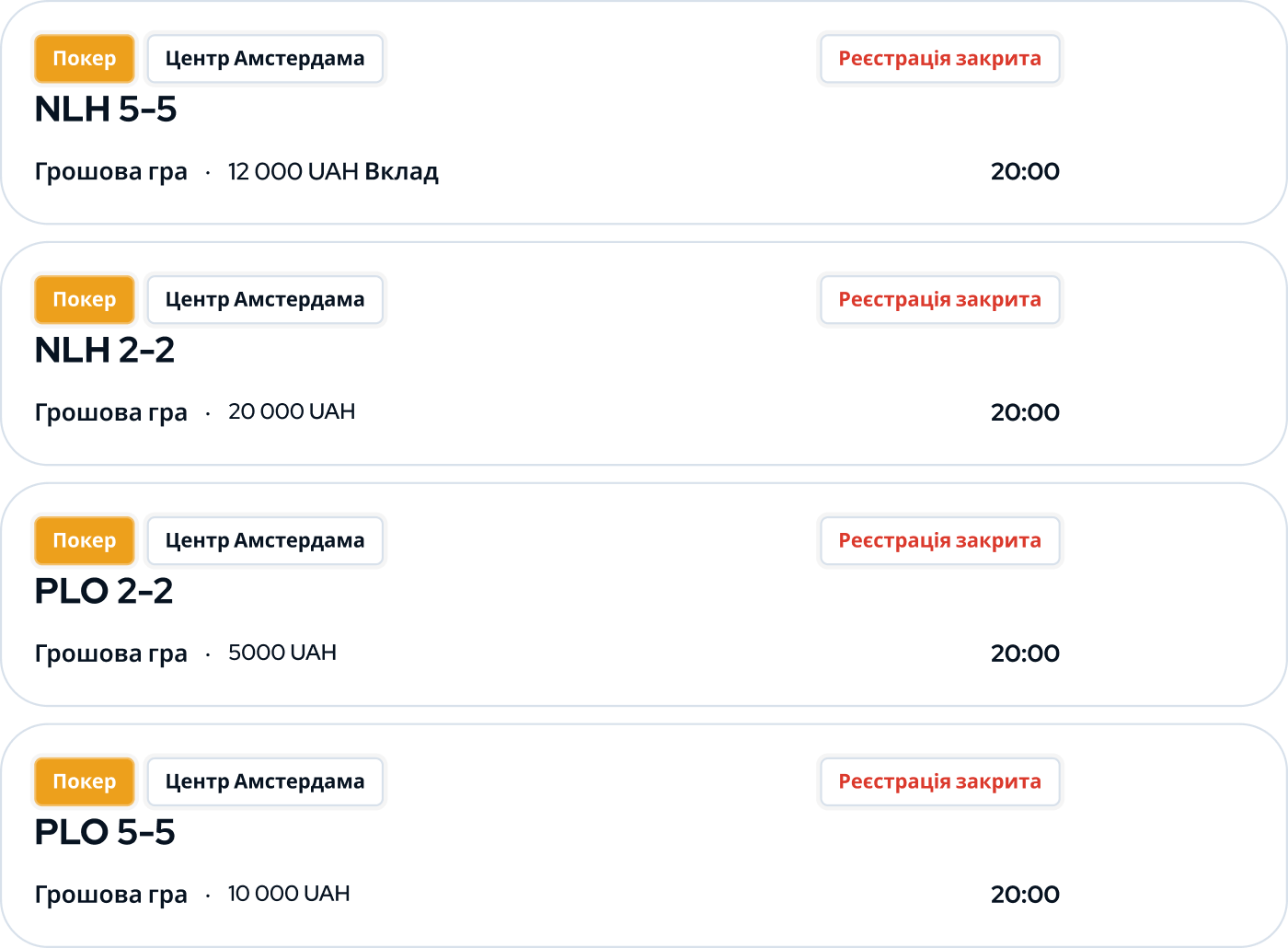1288x948 pixels.
Task: Select the 5000 UAH amount
Action: pyautogui.click(x=282, y=653)
